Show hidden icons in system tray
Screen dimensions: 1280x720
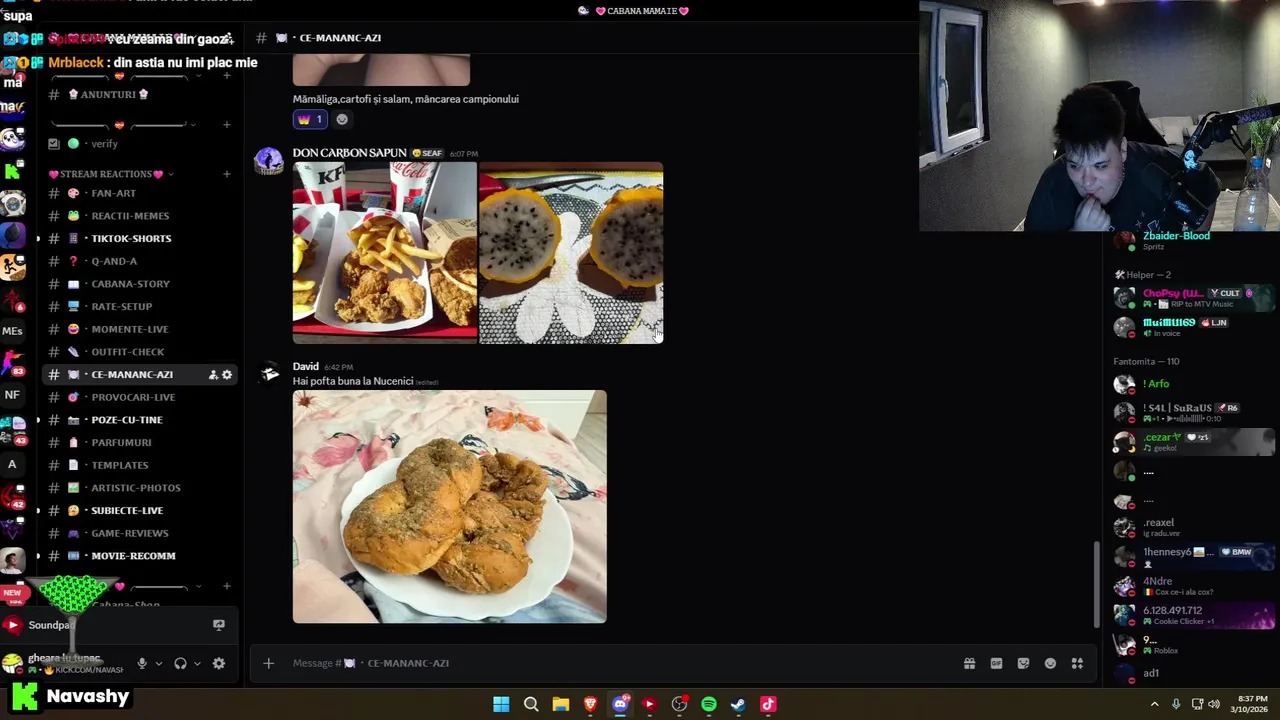1155,704
